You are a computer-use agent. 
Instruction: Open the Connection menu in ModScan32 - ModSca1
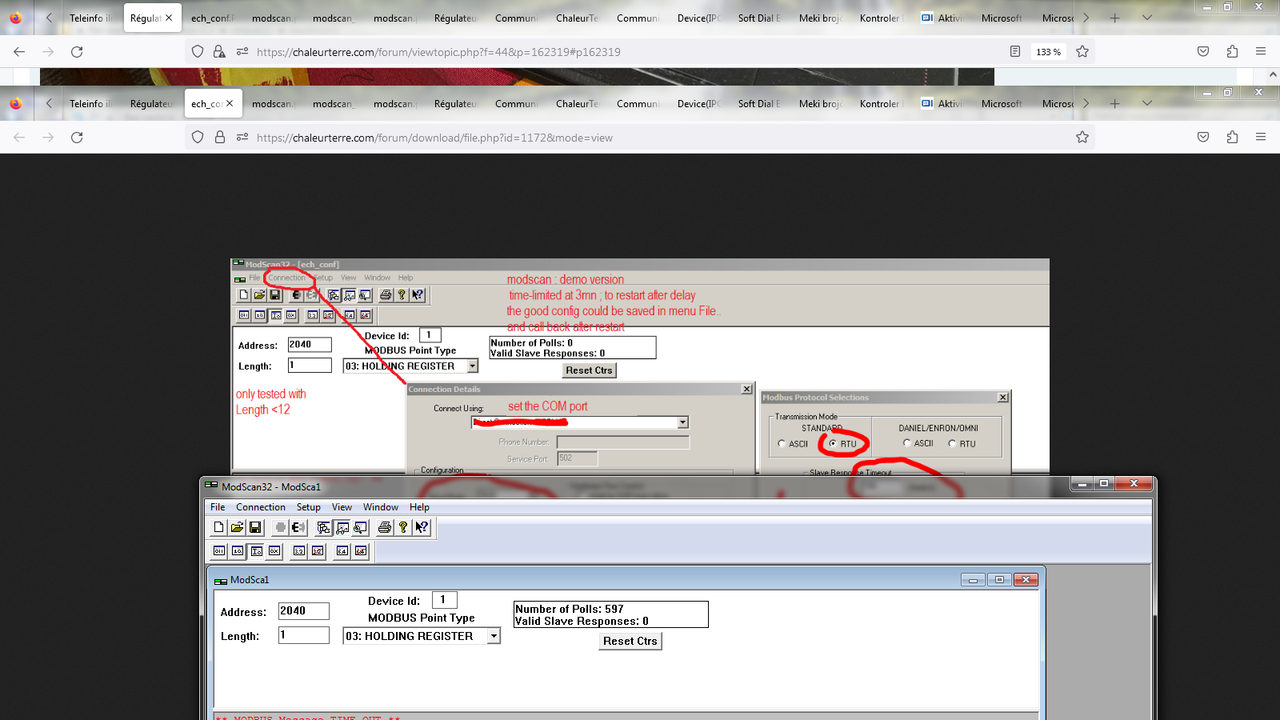tap(261, 507)
